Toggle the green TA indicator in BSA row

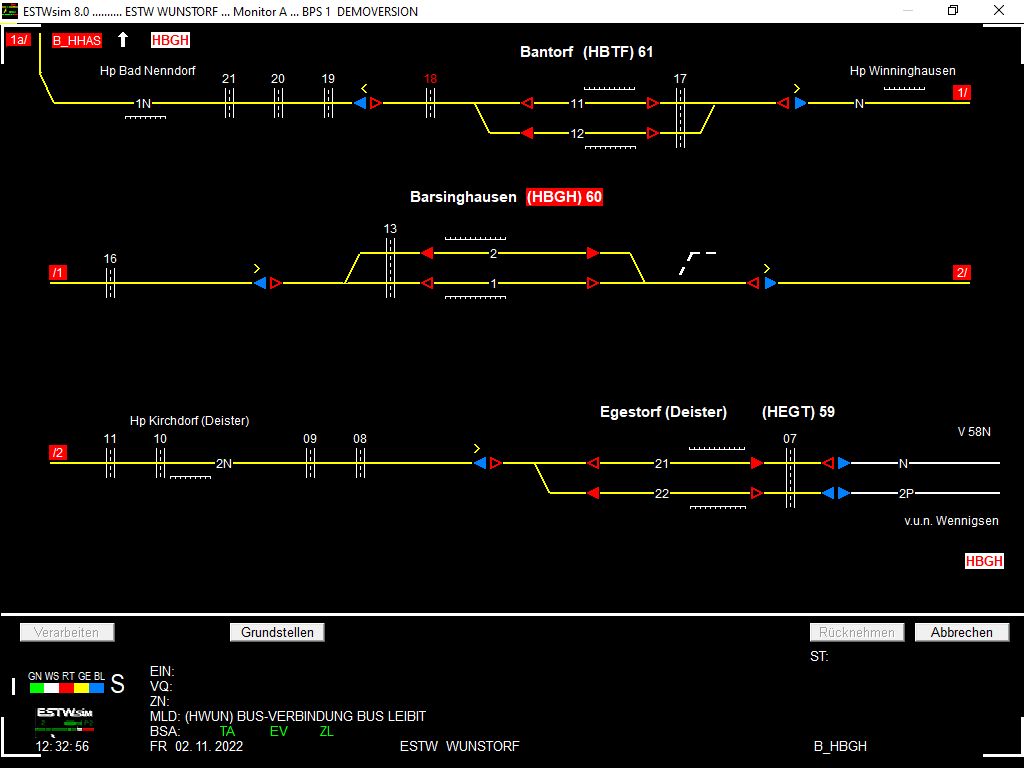(x=227, y=731)
